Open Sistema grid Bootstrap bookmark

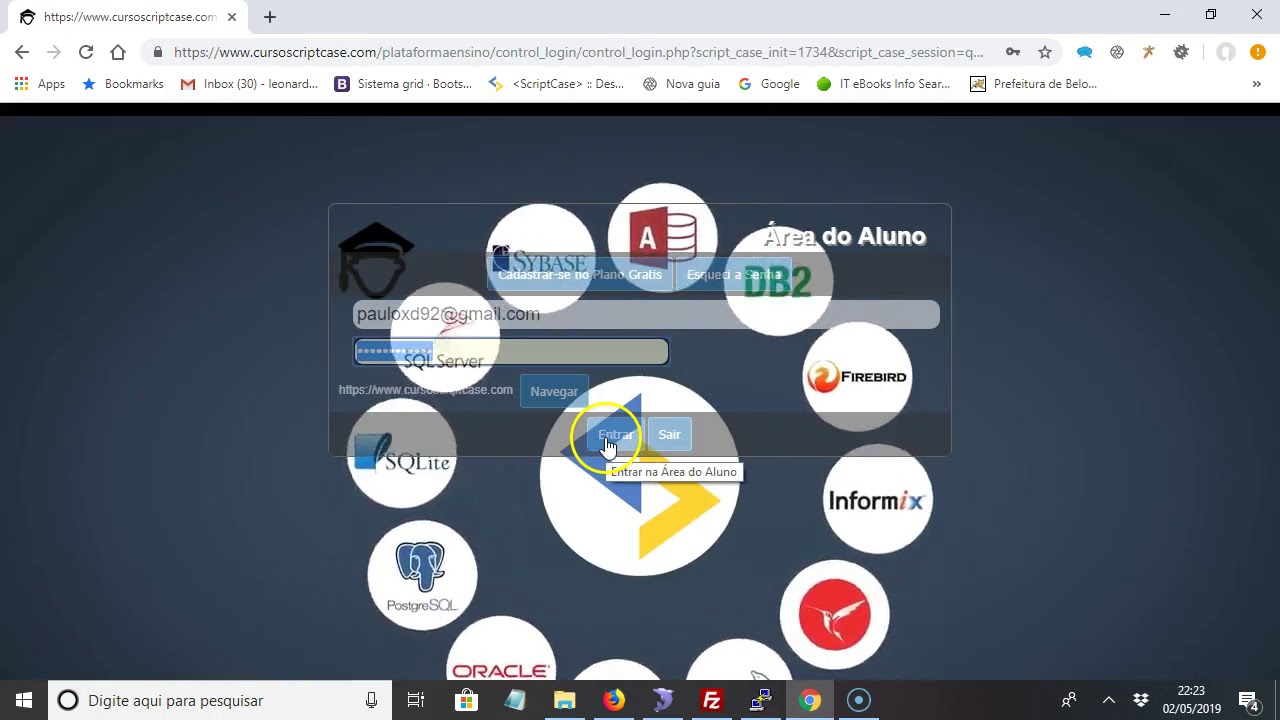403,84
